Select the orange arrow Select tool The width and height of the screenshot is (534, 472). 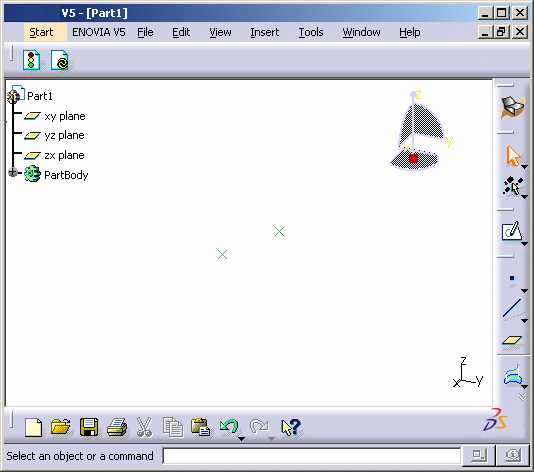pos(513,156)
